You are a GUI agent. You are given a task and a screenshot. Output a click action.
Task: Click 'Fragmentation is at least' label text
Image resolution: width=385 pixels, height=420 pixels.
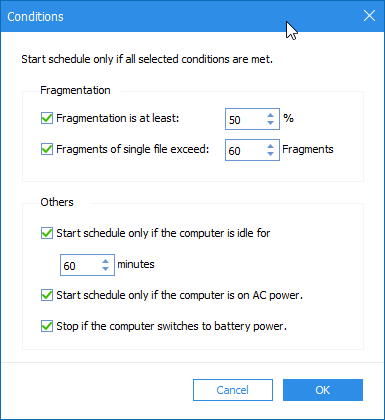pyautogui.click(x=118, y=118)
